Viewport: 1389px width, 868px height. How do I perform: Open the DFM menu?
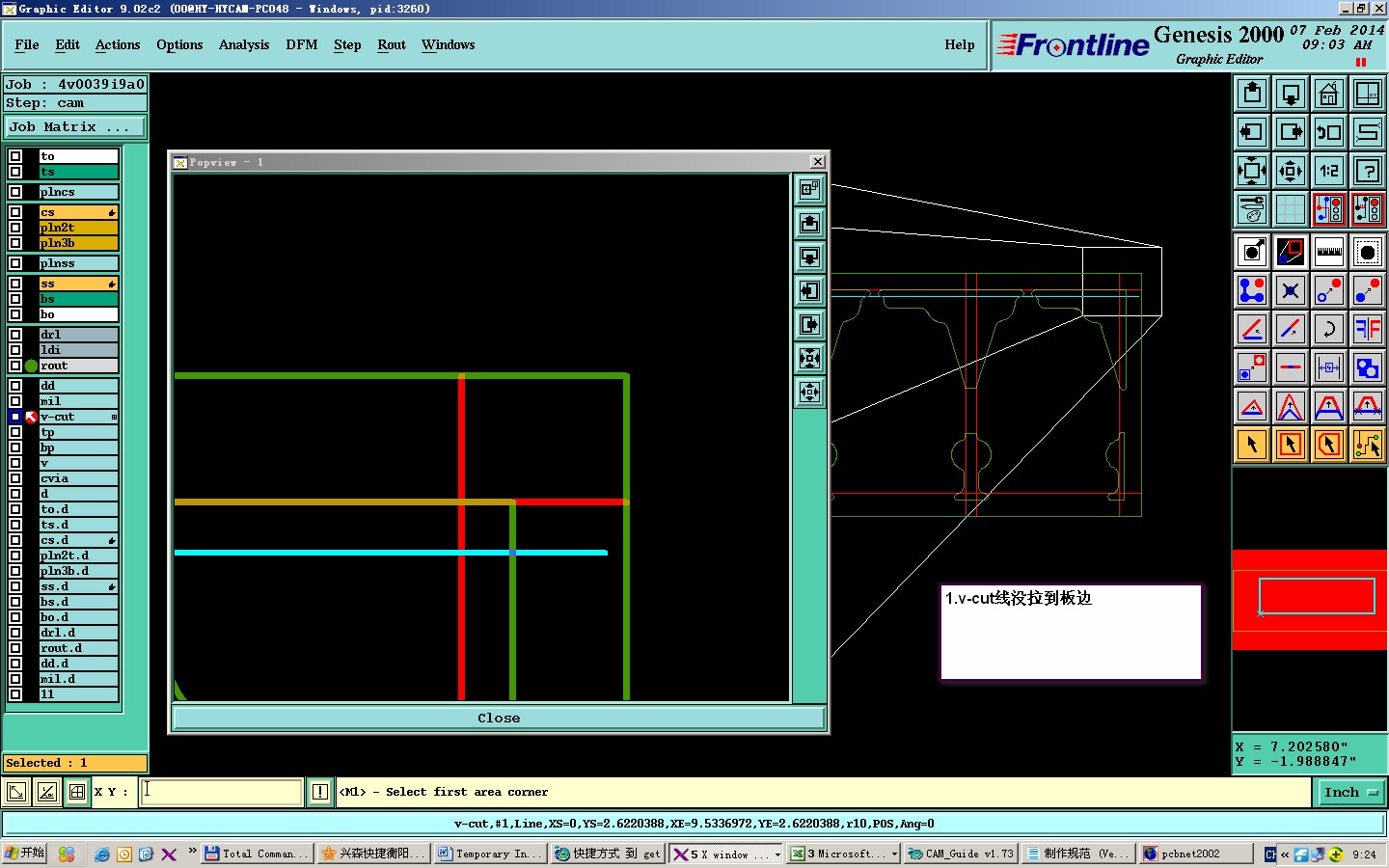(x=302, y=44)
